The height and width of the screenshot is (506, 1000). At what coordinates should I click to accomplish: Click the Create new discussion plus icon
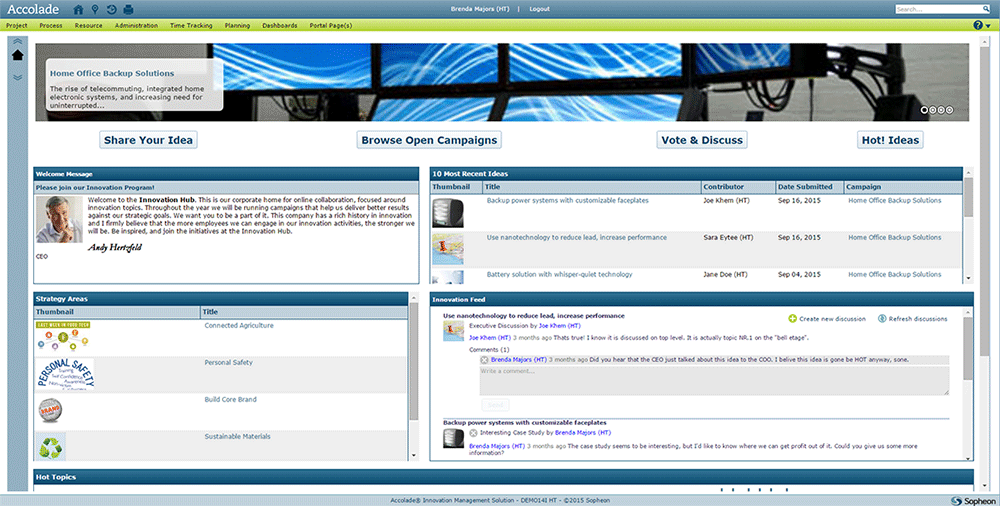click(793, 318)
